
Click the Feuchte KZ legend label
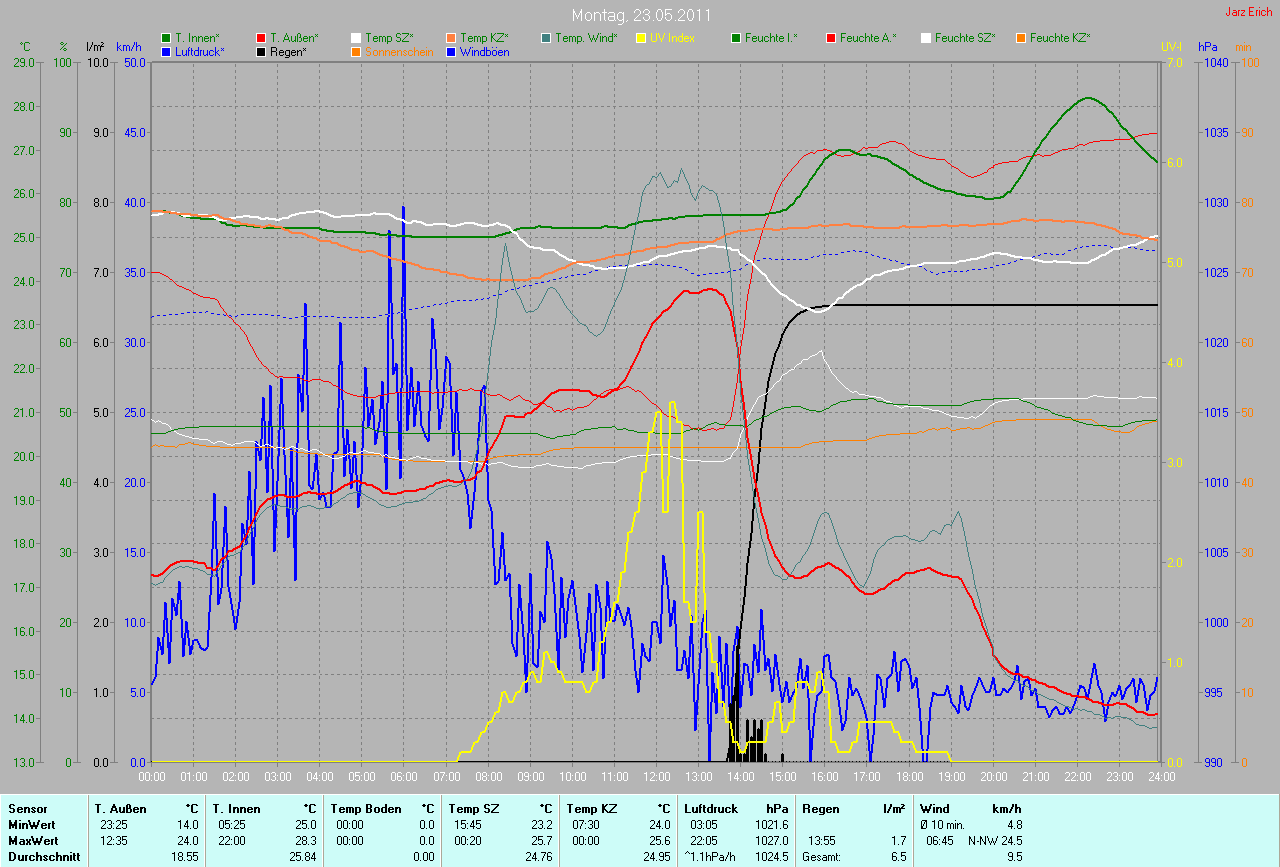pyautogui.click(x=1059, y=38)
